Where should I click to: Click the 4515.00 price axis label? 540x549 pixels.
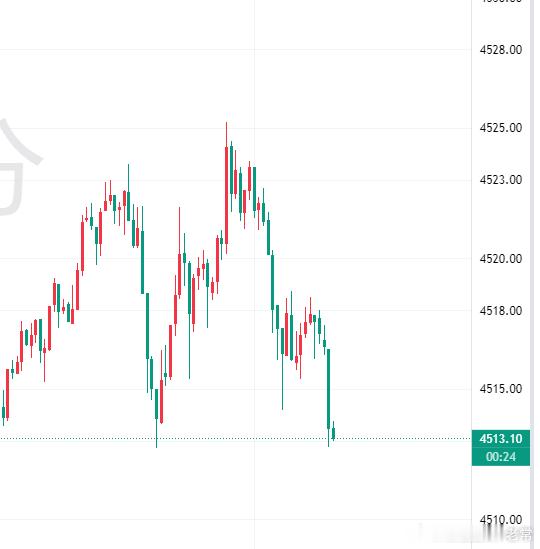pos(501,389)
